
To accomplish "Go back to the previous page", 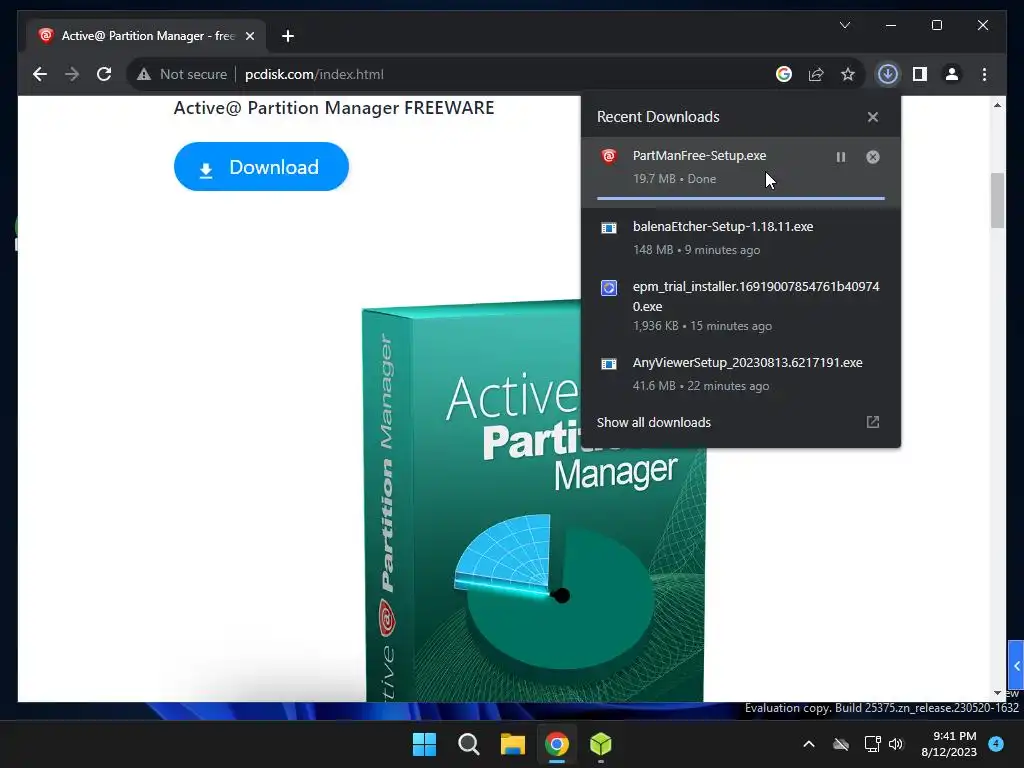I will pos(40,74).
